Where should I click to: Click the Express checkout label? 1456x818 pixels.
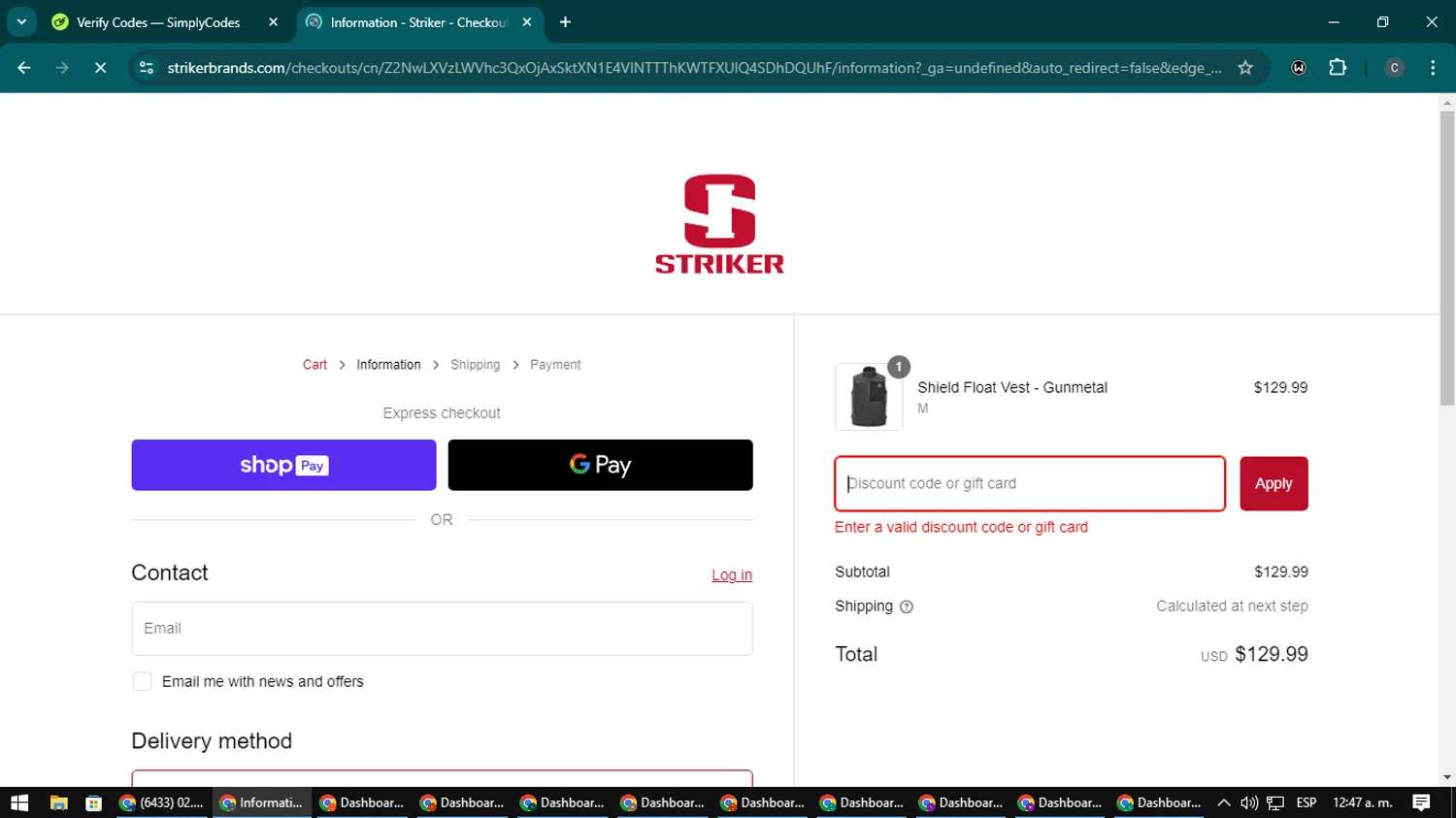(x=442, y=413)
